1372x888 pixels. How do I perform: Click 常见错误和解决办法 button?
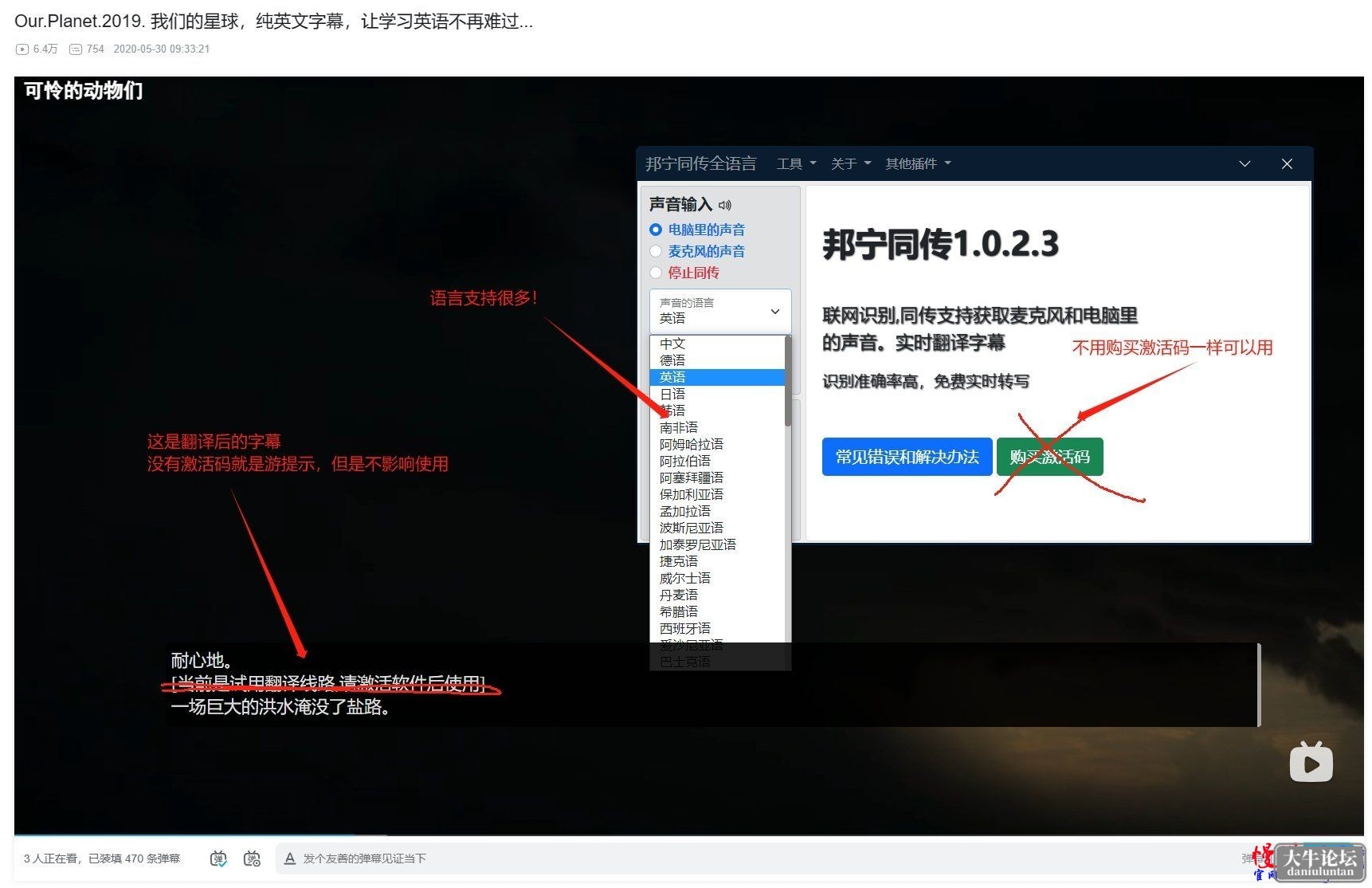pos(907,457)
